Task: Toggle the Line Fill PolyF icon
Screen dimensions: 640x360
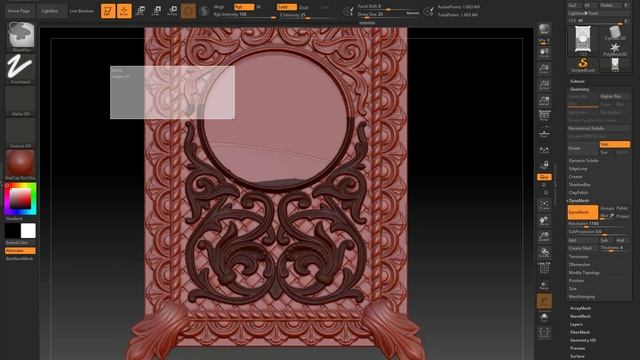Action: pos(544,268)
